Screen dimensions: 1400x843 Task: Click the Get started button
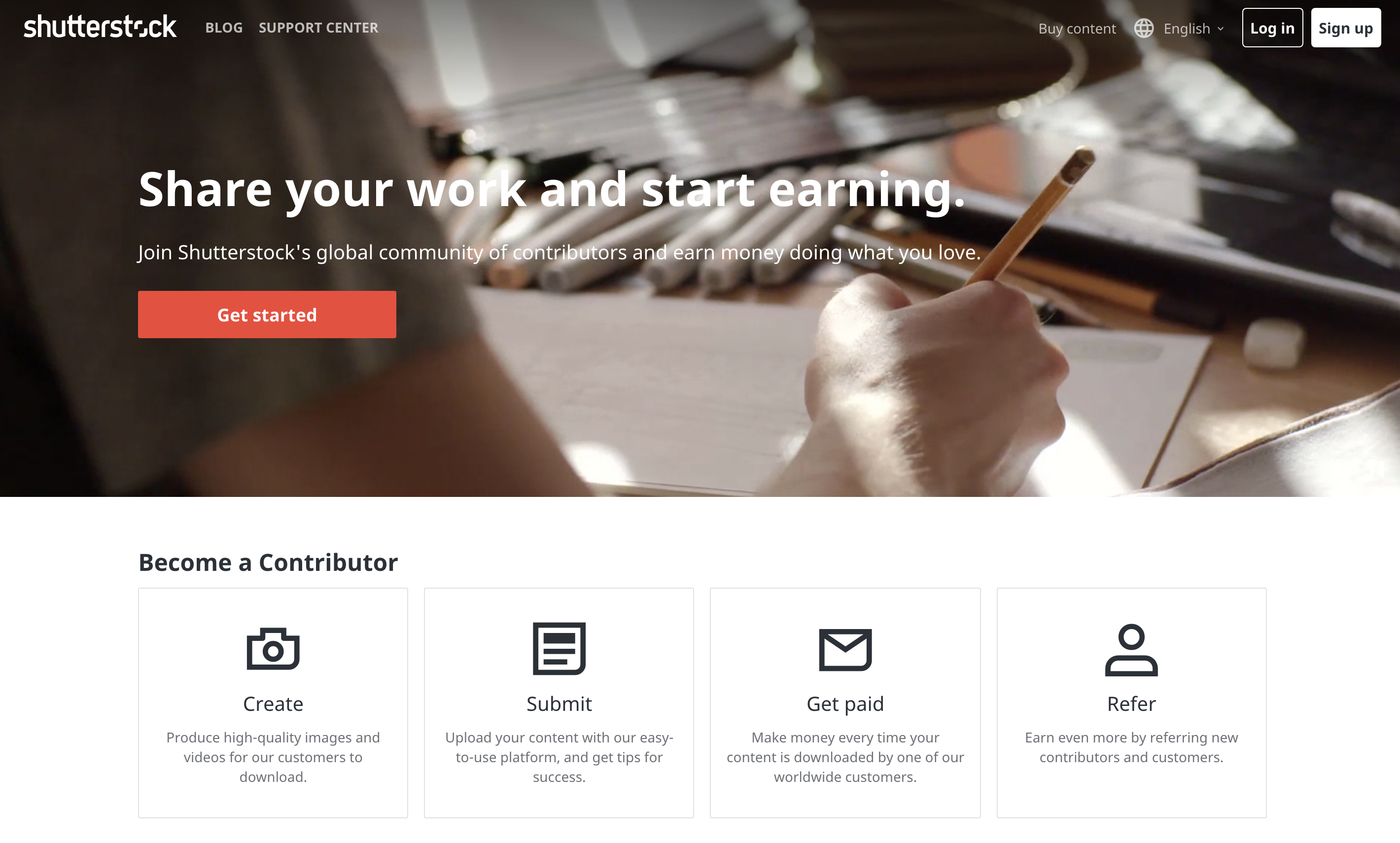coord(266,315)
